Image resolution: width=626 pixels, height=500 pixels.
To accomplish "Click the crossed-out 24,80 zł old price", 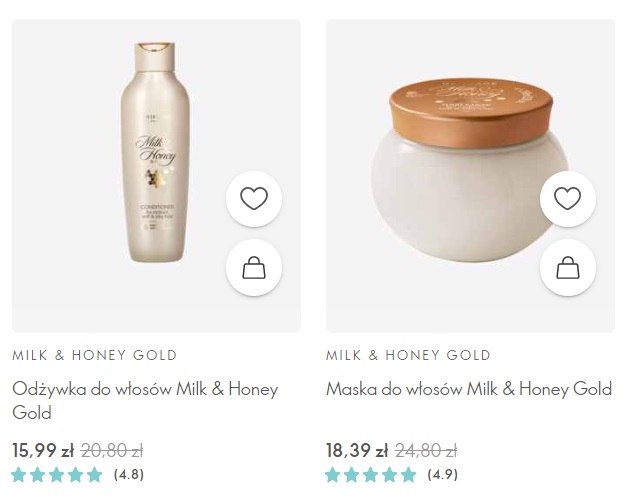I will (x=426, y=450).
